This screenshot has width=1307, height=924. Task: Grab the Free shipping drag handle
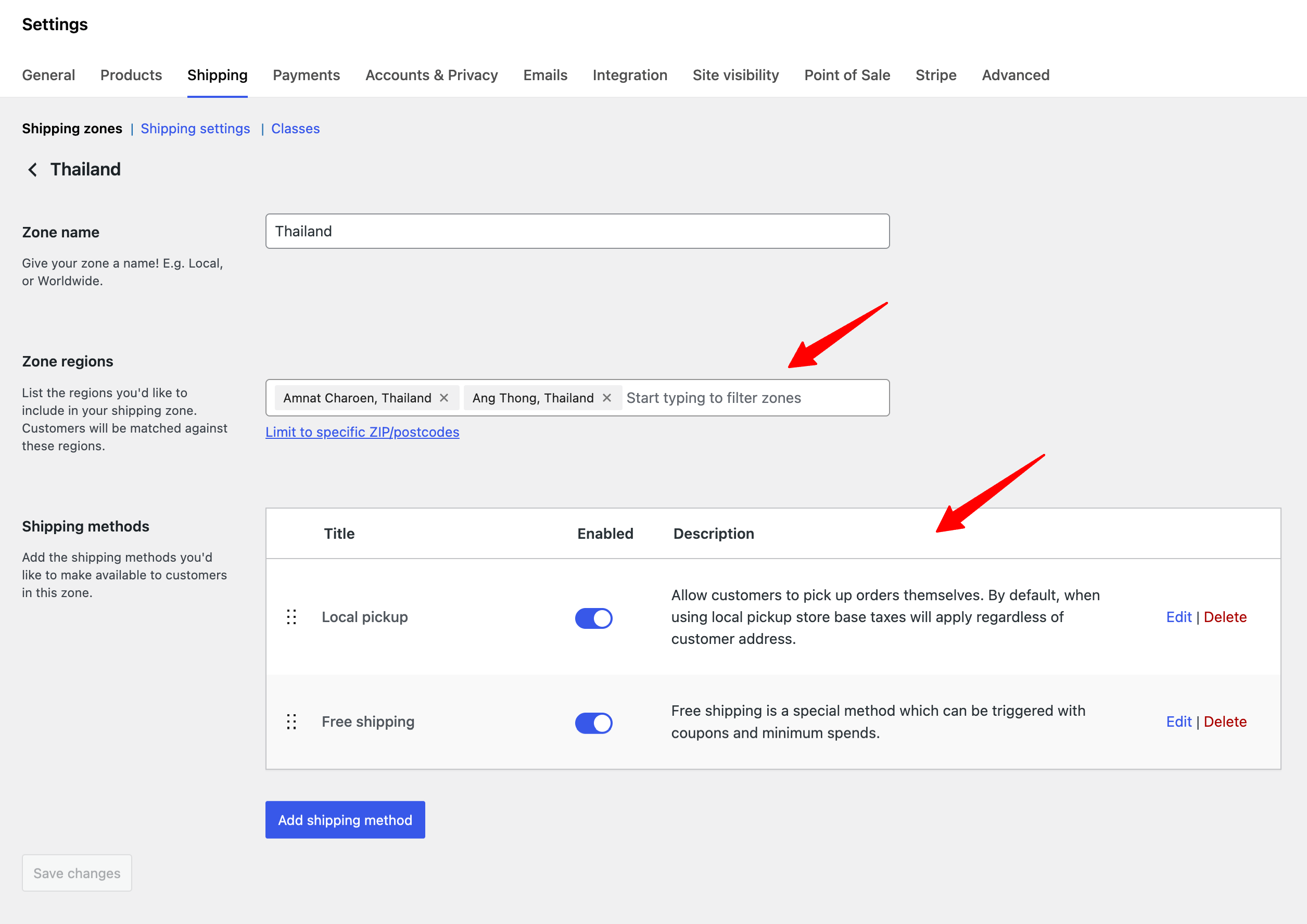pos(291,722)
